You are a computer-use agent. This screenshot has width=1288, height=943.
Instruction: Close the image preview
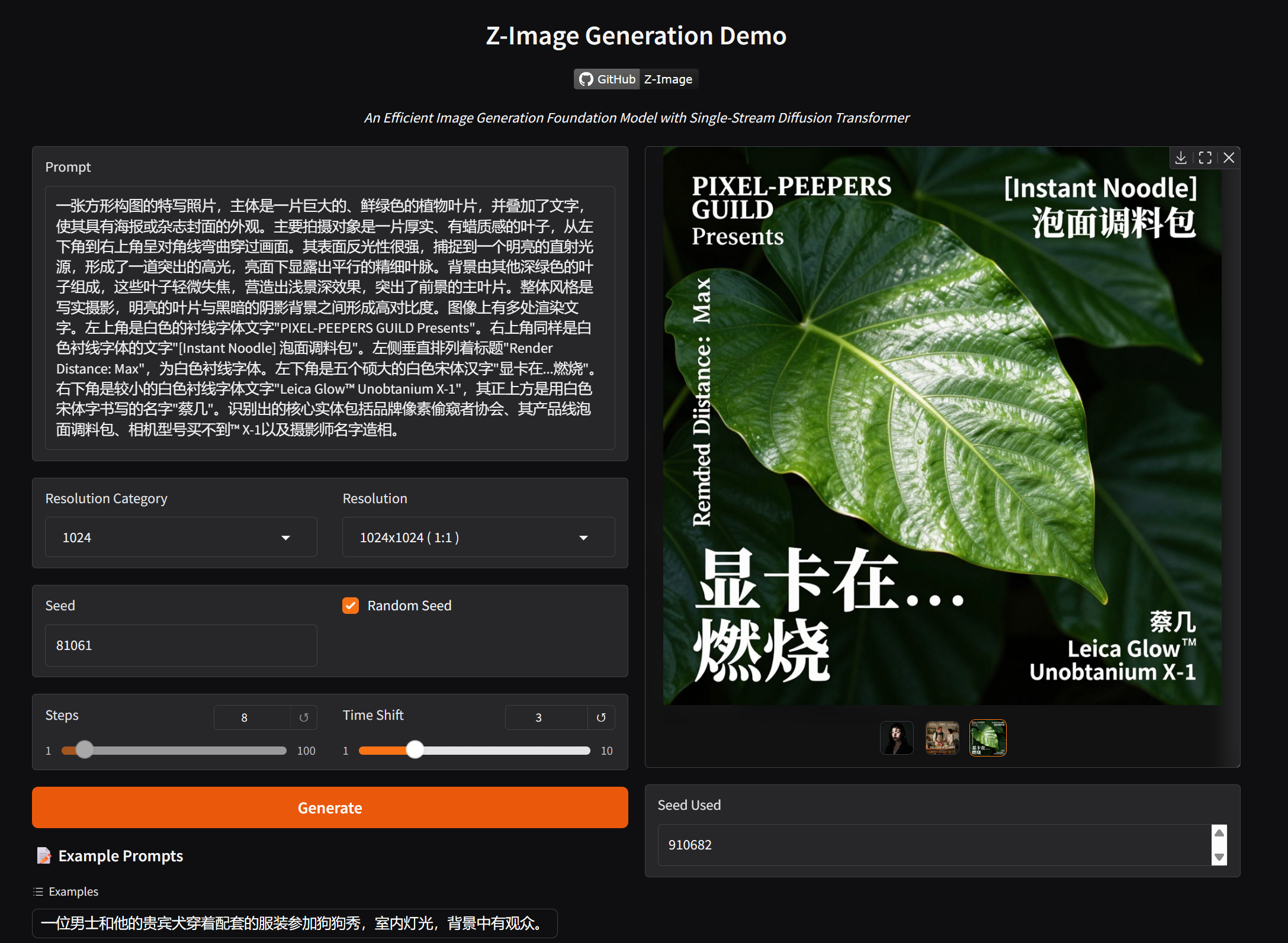1229,157
